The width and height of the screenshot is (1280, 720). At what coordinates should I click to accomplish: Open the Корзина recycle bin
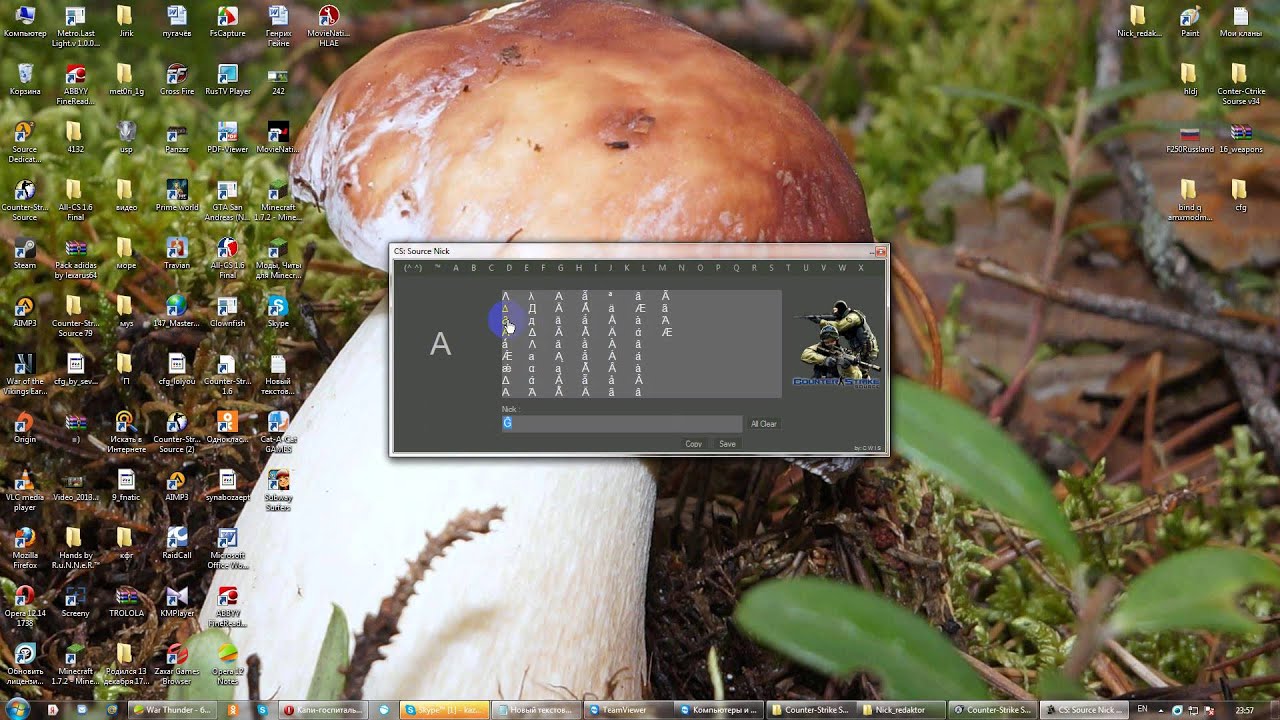25,79
